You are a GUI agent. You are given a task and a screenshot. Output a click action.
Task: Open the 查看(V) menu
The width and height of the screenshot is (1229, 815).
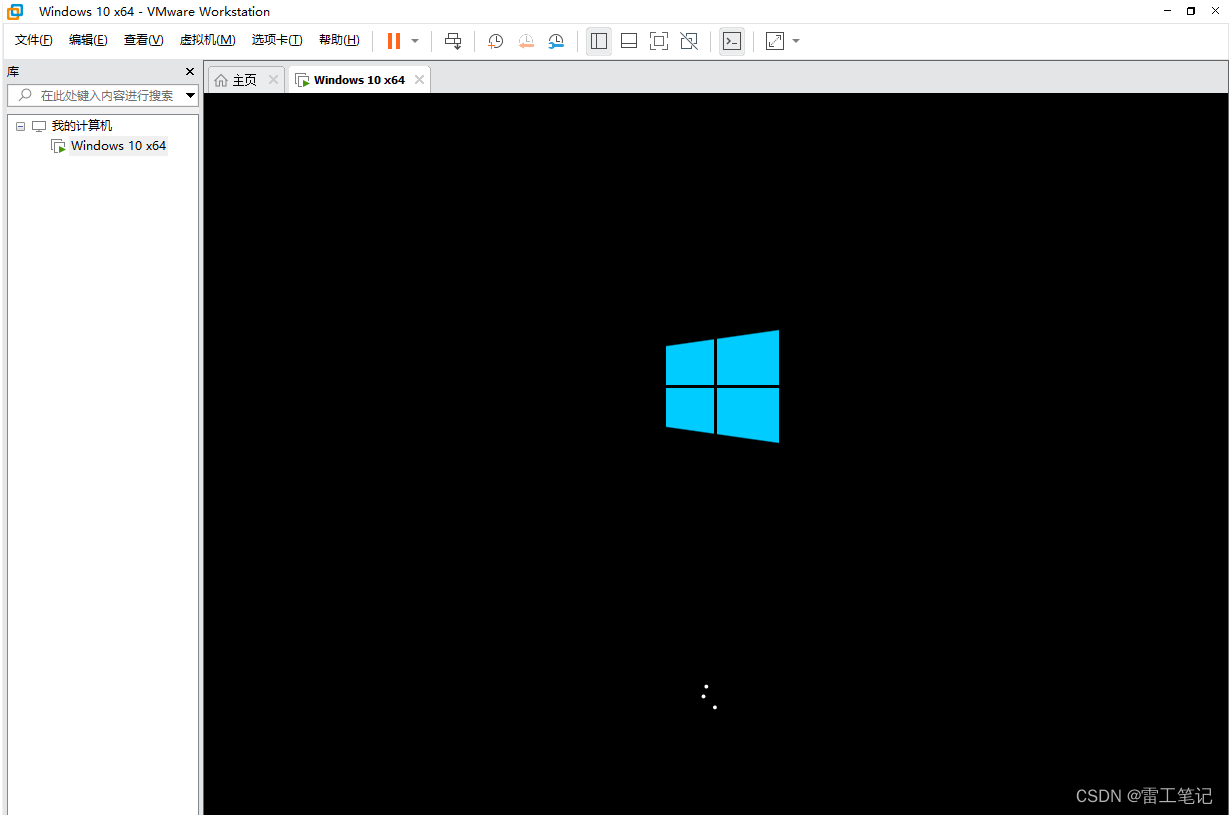143,40
